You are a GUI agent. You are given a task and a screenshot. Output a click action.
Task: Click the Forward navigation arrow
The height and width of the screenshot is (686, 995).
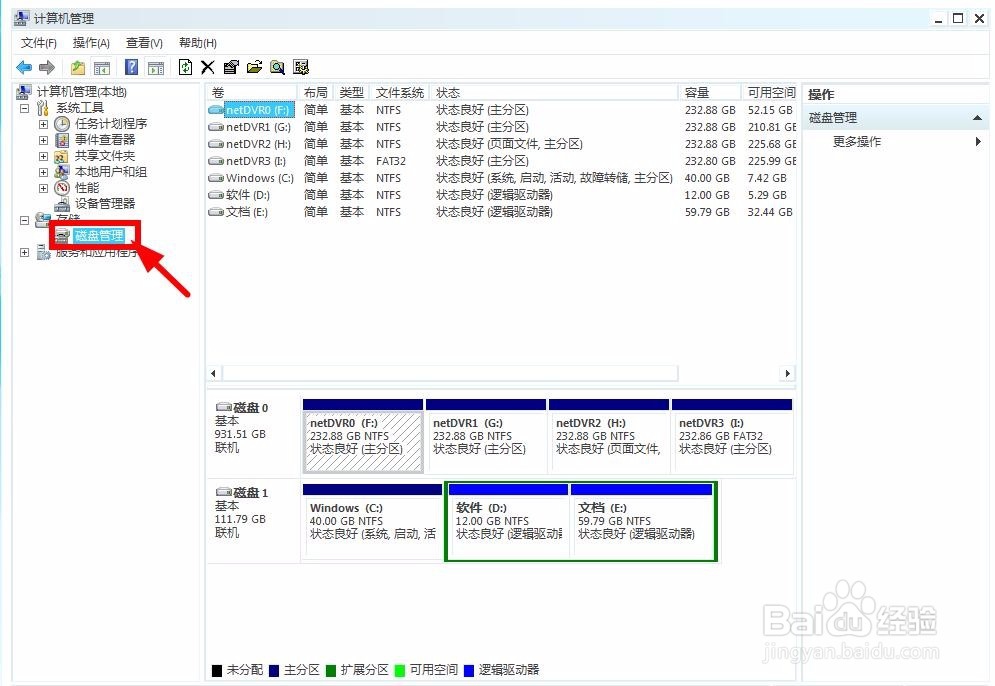click(46, 67)
